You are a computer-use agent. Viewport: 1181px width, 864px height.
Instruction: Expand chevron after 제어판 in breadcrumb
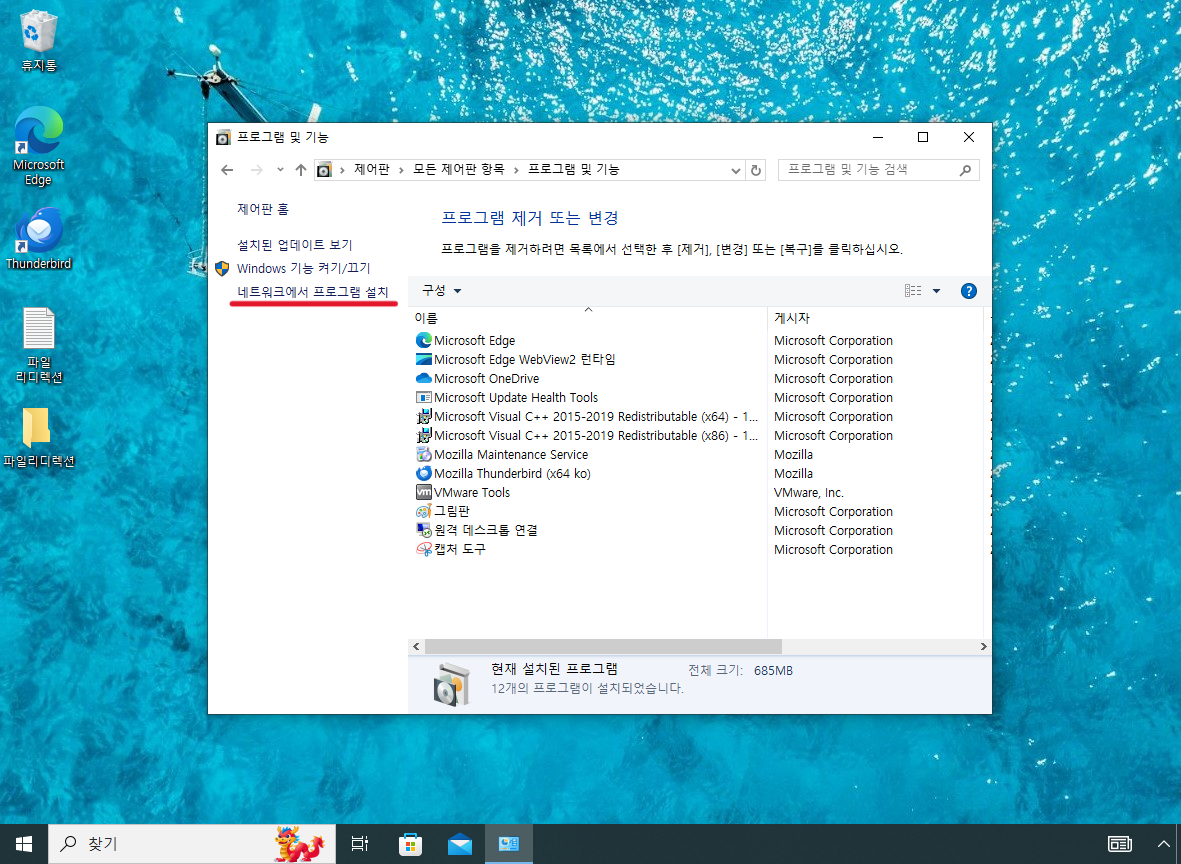click(401, 170)
